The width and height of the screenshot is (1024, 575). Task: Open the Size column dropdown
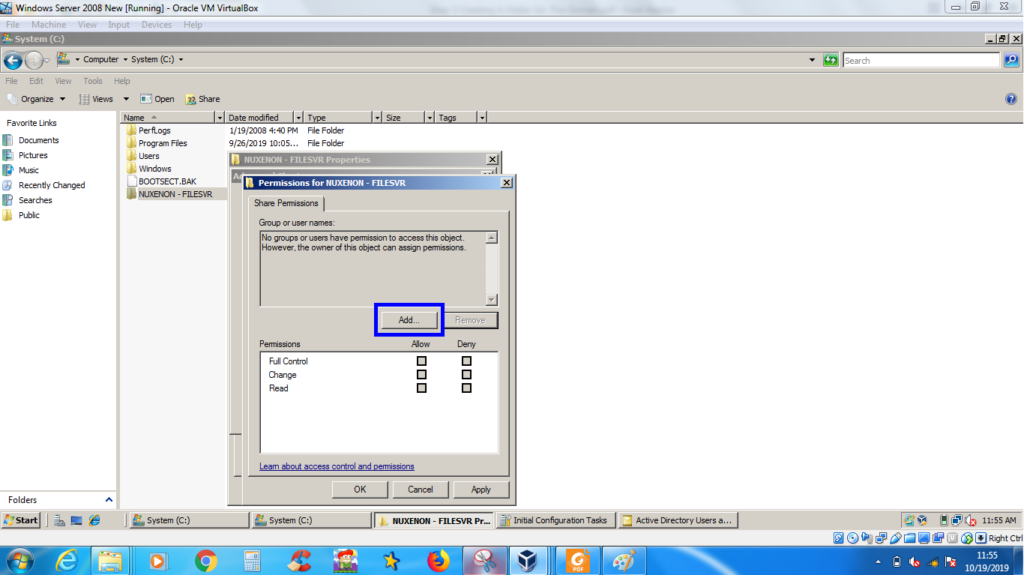click(x=430, y=118)
